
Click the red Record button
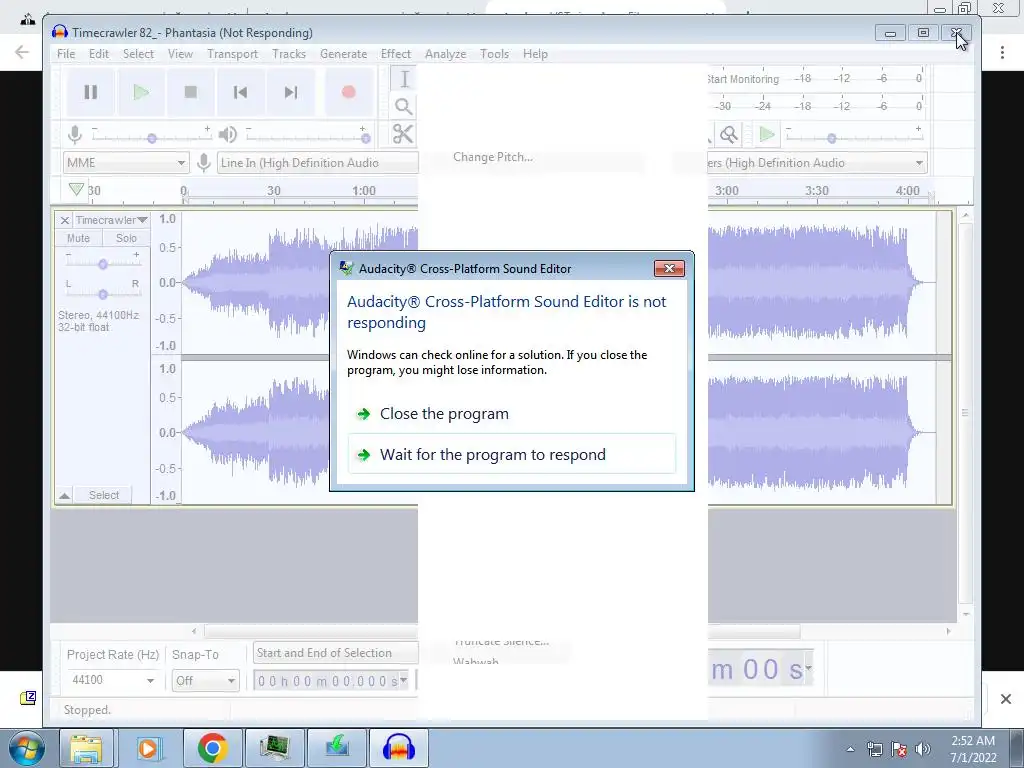(348, 92)
